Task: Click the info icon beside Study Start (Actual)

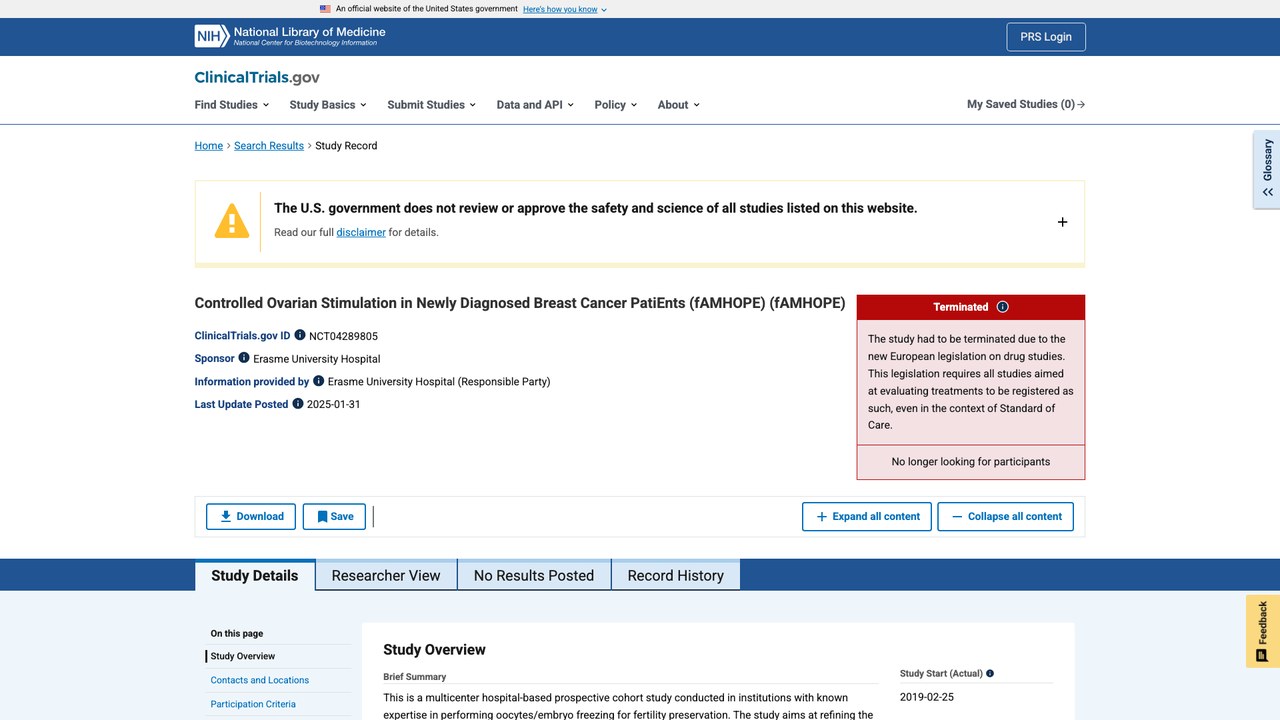Action: 990,674
